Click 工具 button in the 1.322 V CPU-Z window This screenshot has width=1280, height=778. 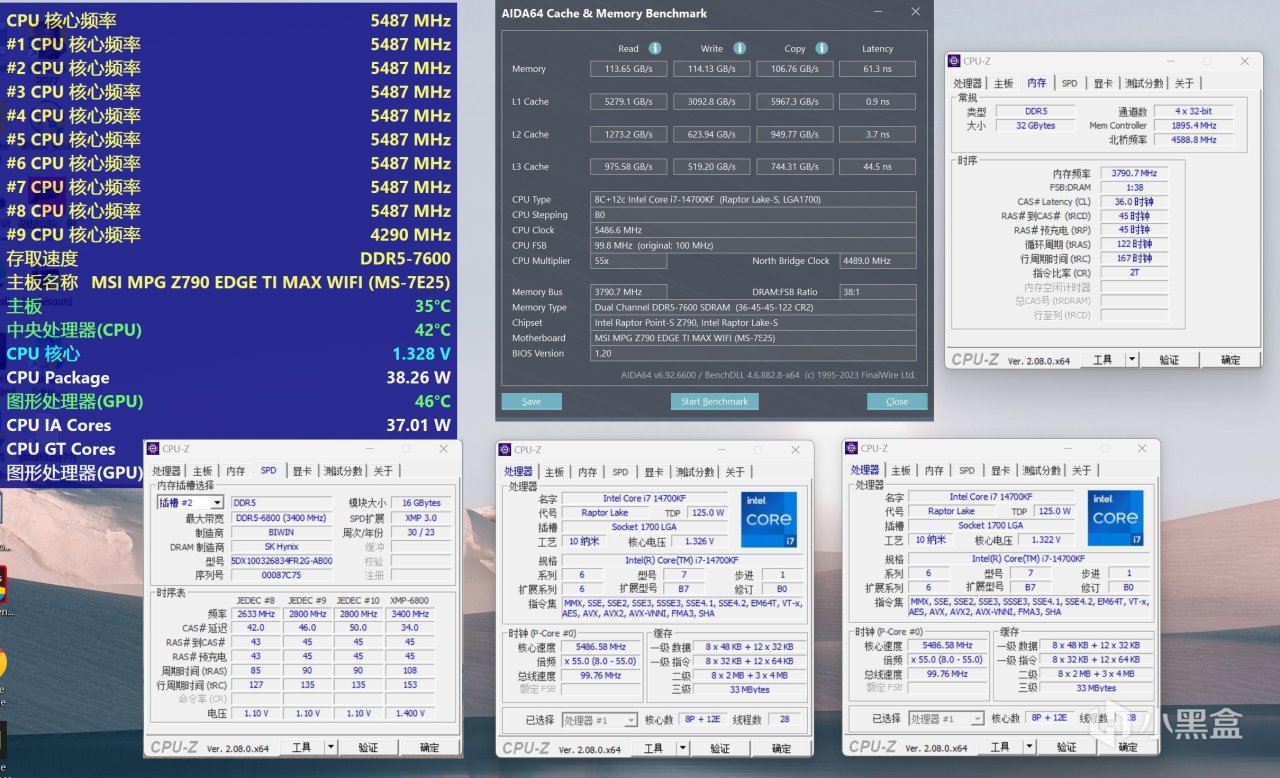[x=1000, y=747]
